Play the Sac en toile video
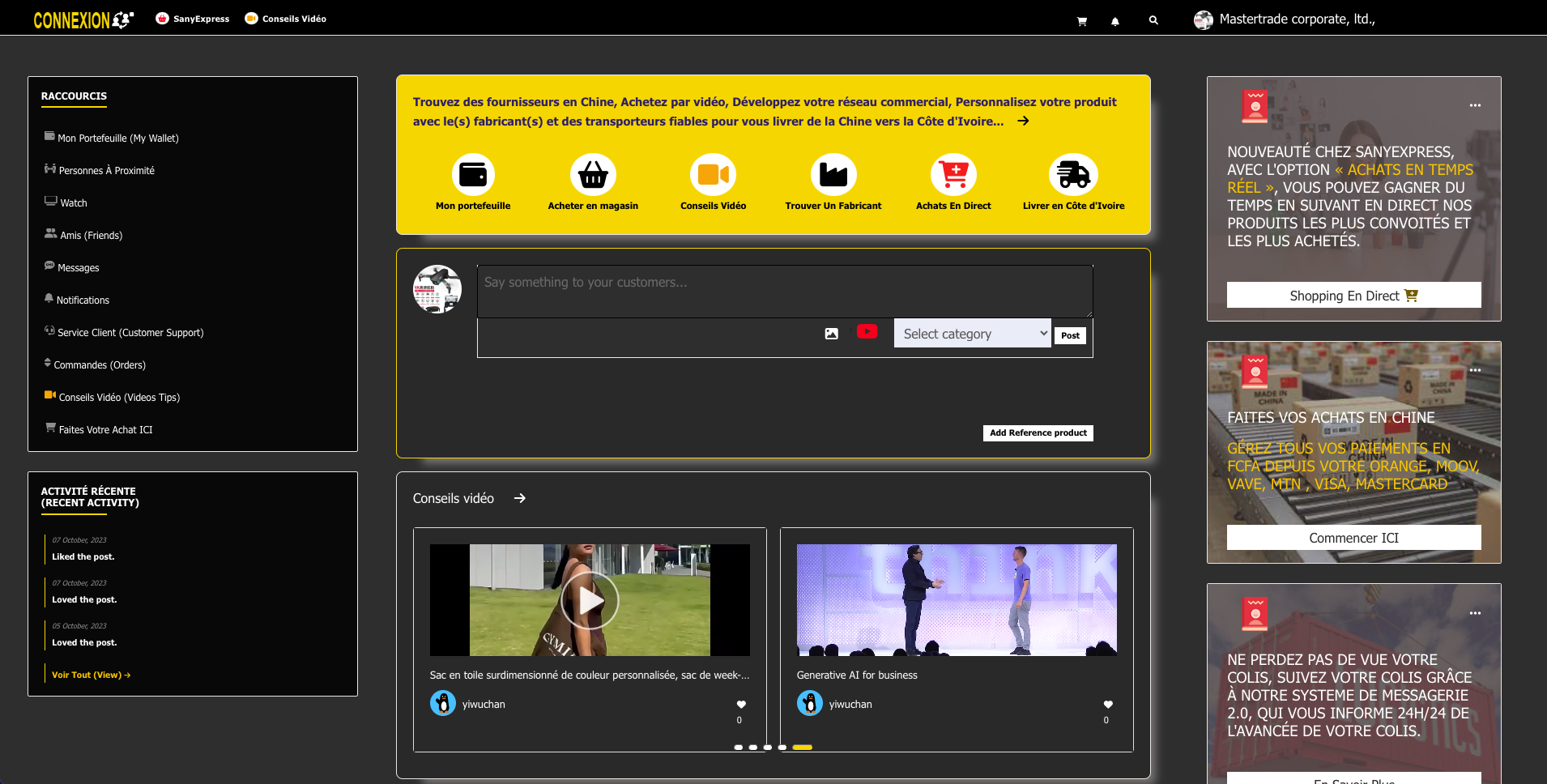Screen dimensions: 1547x784 [590, 600]
